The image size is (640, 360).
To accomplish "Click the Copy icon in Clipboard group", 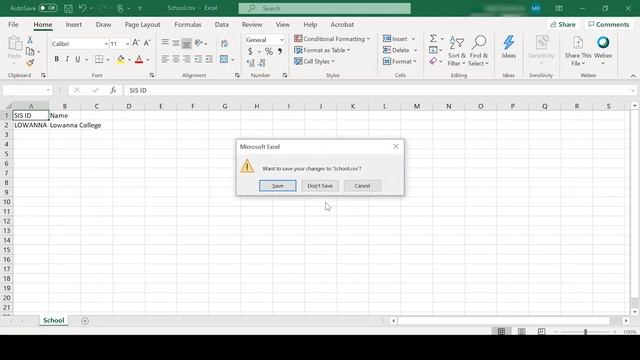I will click(x=30, y=51).
